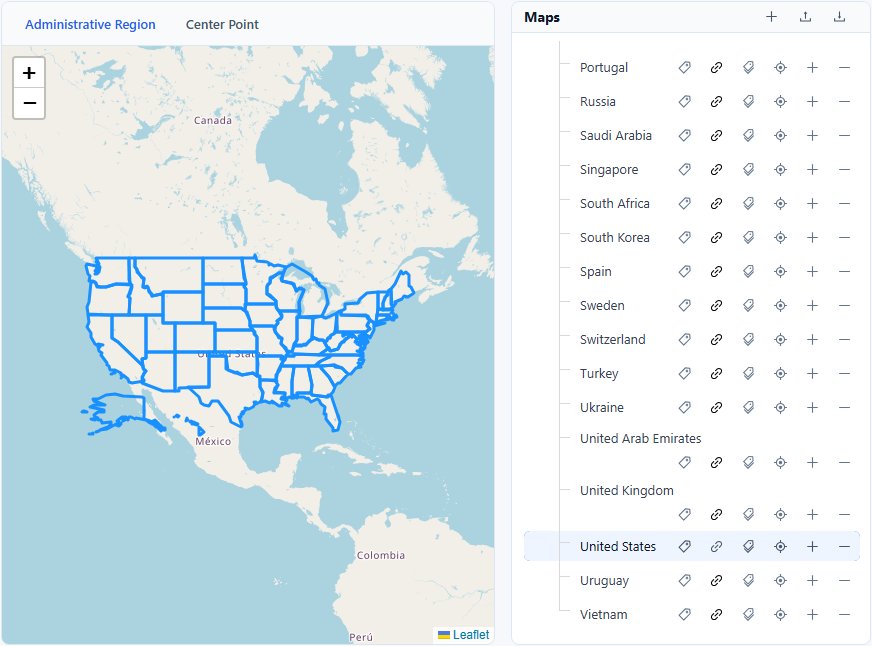
Task: Select United Arab Emirates in the tree
Action: tap(640, 438)
